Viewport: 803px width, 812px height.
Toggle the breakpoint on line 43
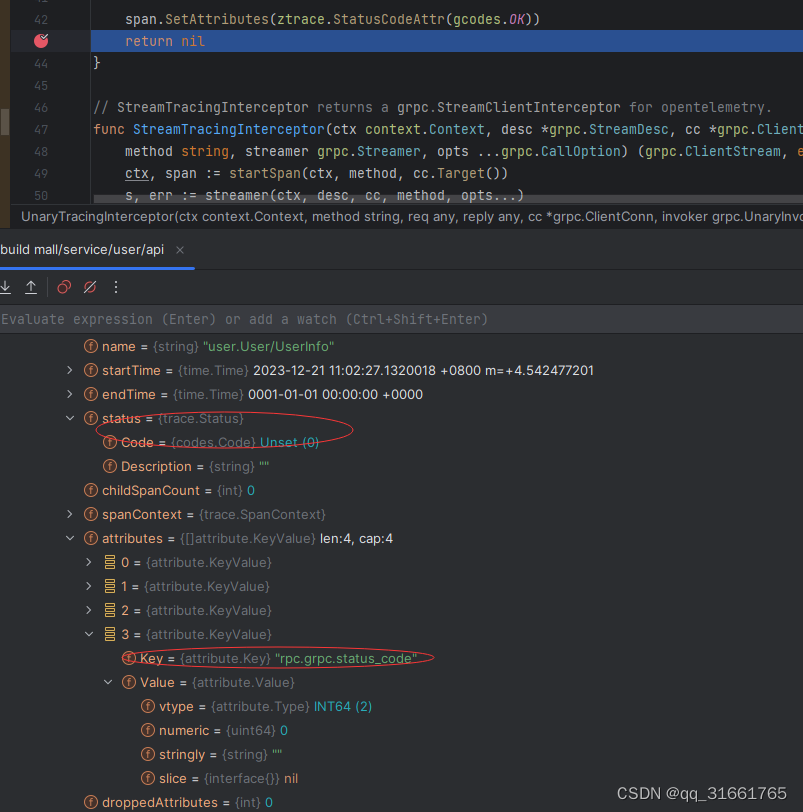[x=40, y=41]
